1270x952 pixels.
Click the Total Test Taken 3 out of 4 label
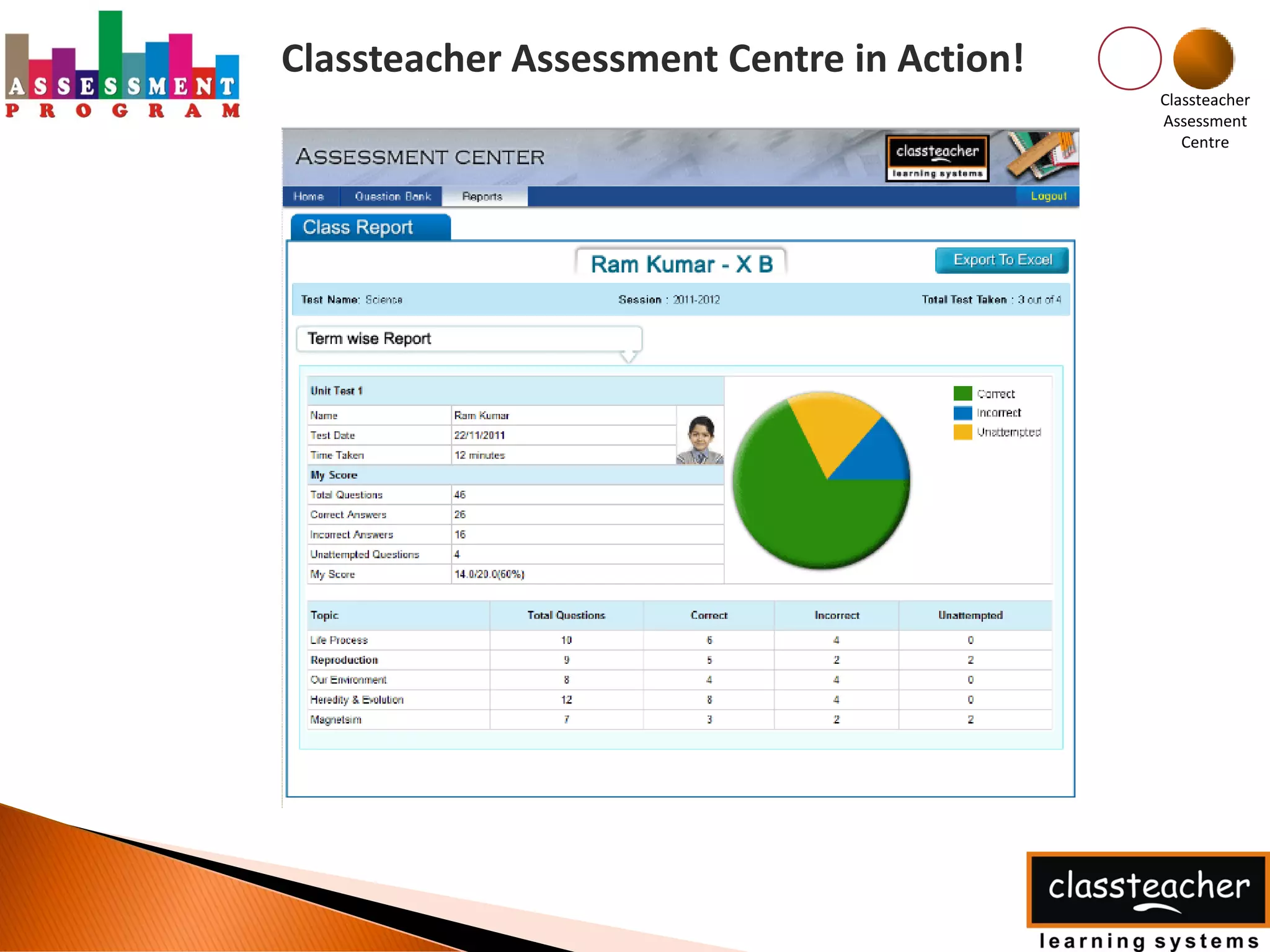(x=992, y=299)
